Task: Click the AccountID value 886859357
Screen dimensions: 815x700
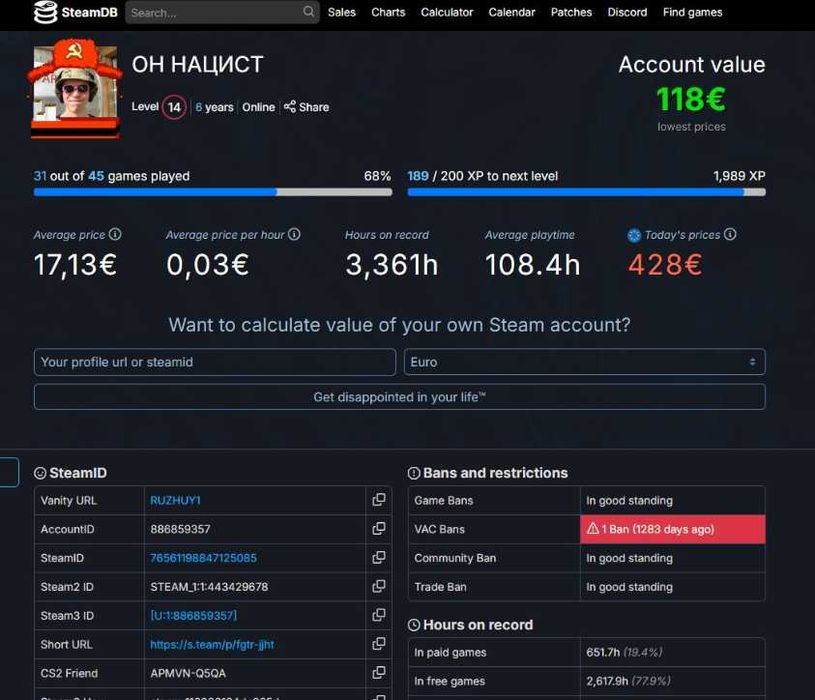Action: [x=180, y=529]
